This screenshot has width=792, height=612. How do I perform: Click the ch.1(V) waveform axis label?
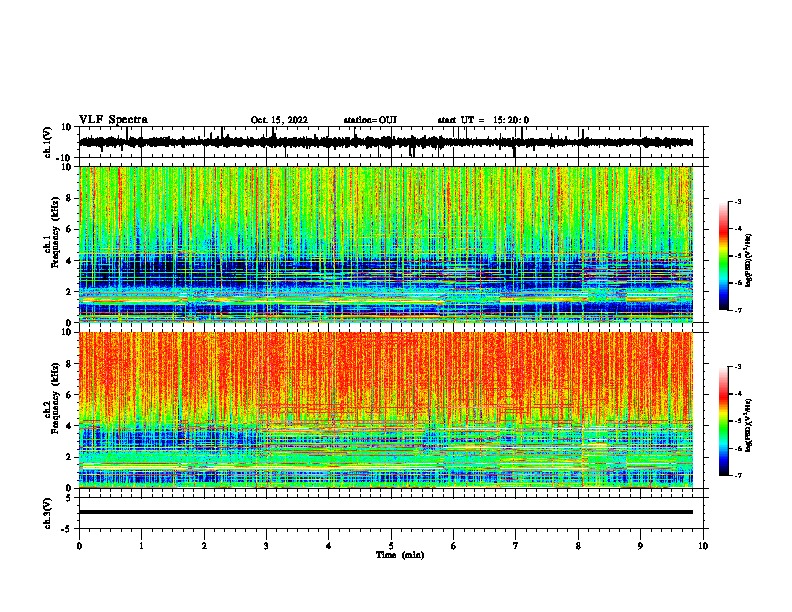click(x=48, y=142)
